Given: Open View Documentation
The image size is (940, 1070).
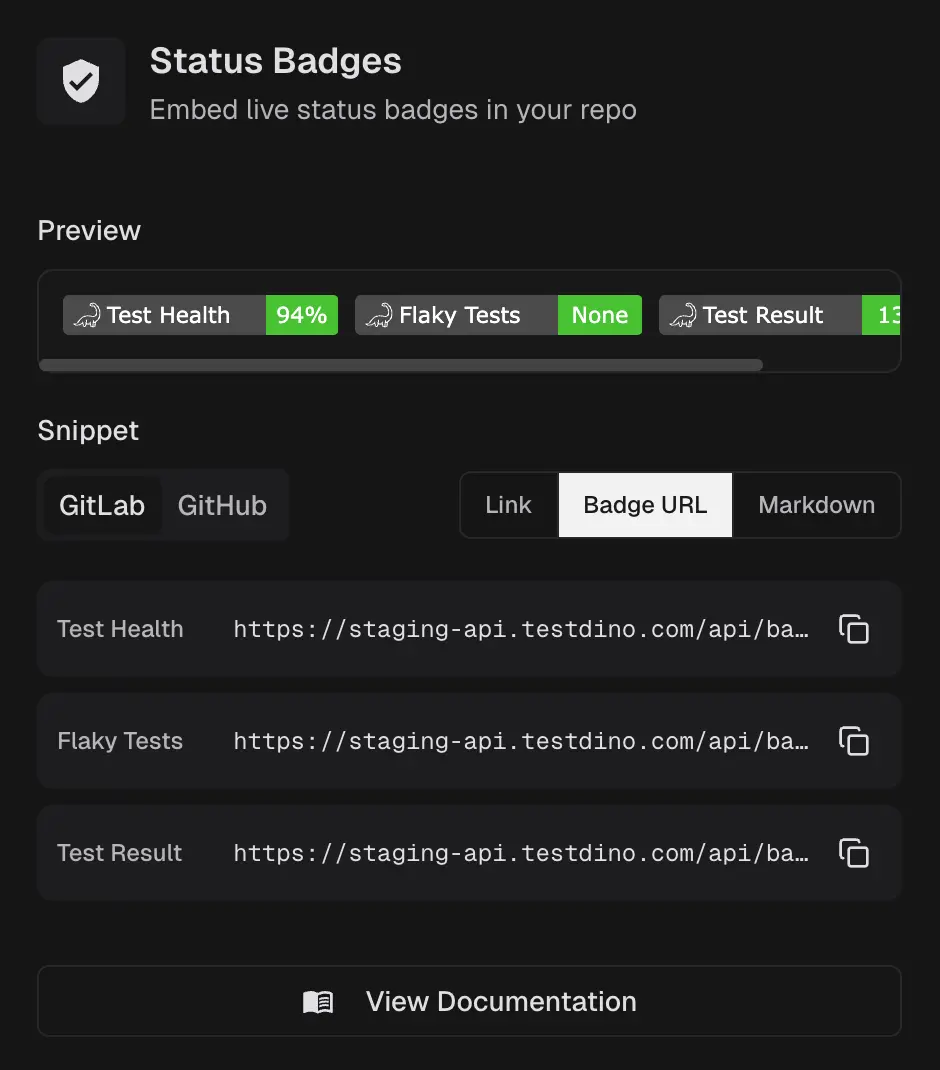Looking at the screenshot, I should tap(470, 1001).
